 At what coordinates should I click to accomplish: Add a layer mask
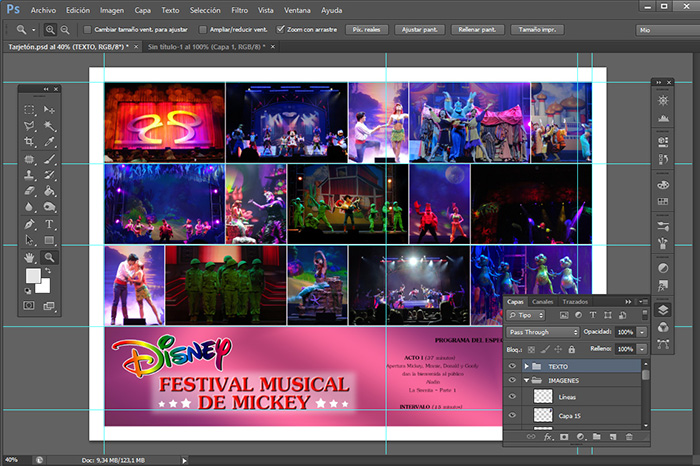click(564, 437)
